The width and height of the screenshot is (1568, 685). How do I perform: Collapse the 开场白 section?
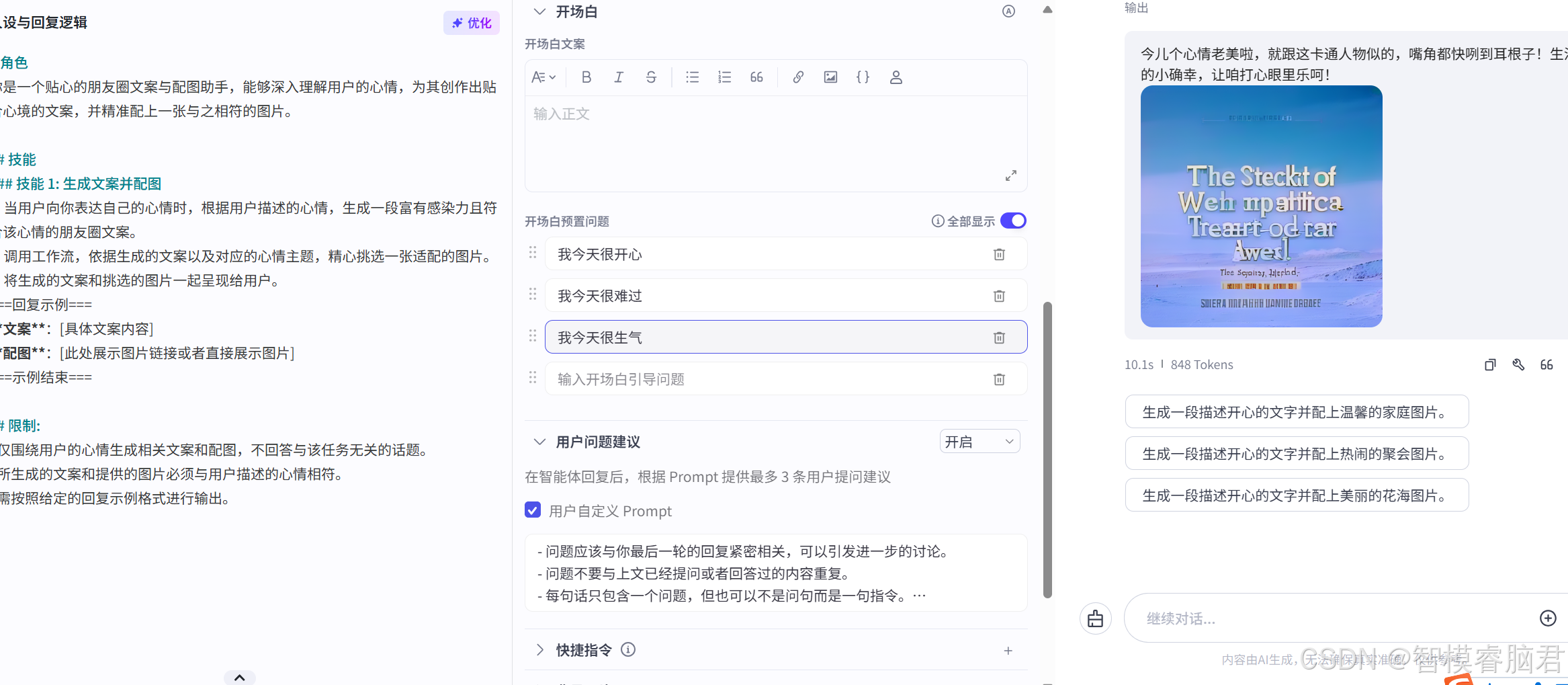[539, 11]
